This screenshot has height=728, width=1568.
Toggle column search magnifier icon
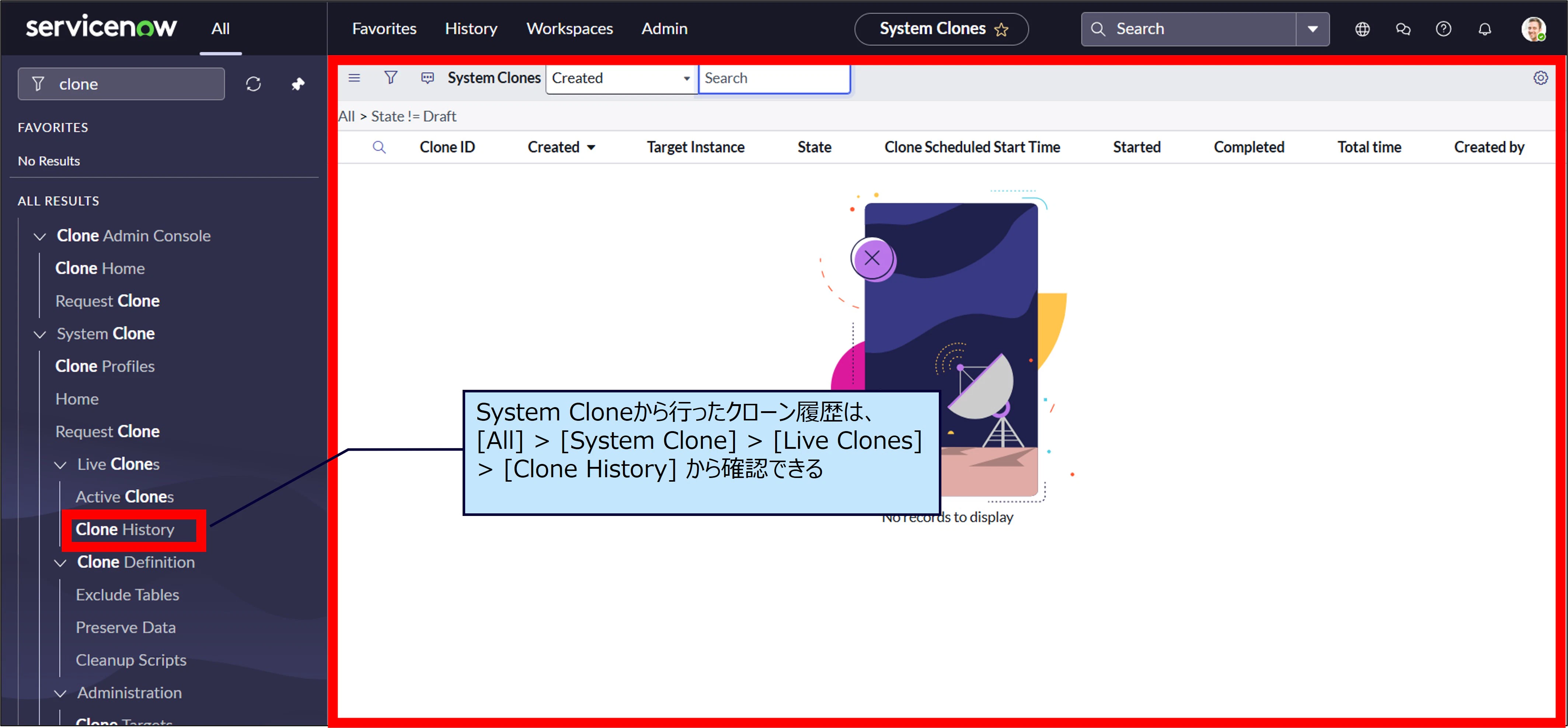tap(379, 148)
